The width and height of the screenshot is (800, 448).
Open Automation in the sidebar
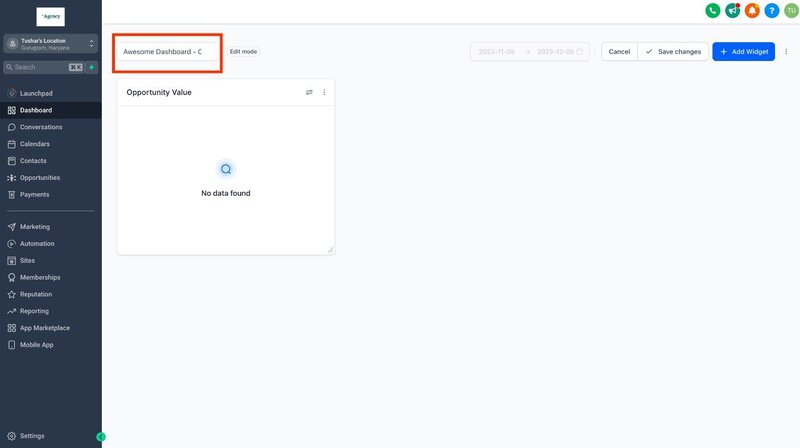point(37,243)
